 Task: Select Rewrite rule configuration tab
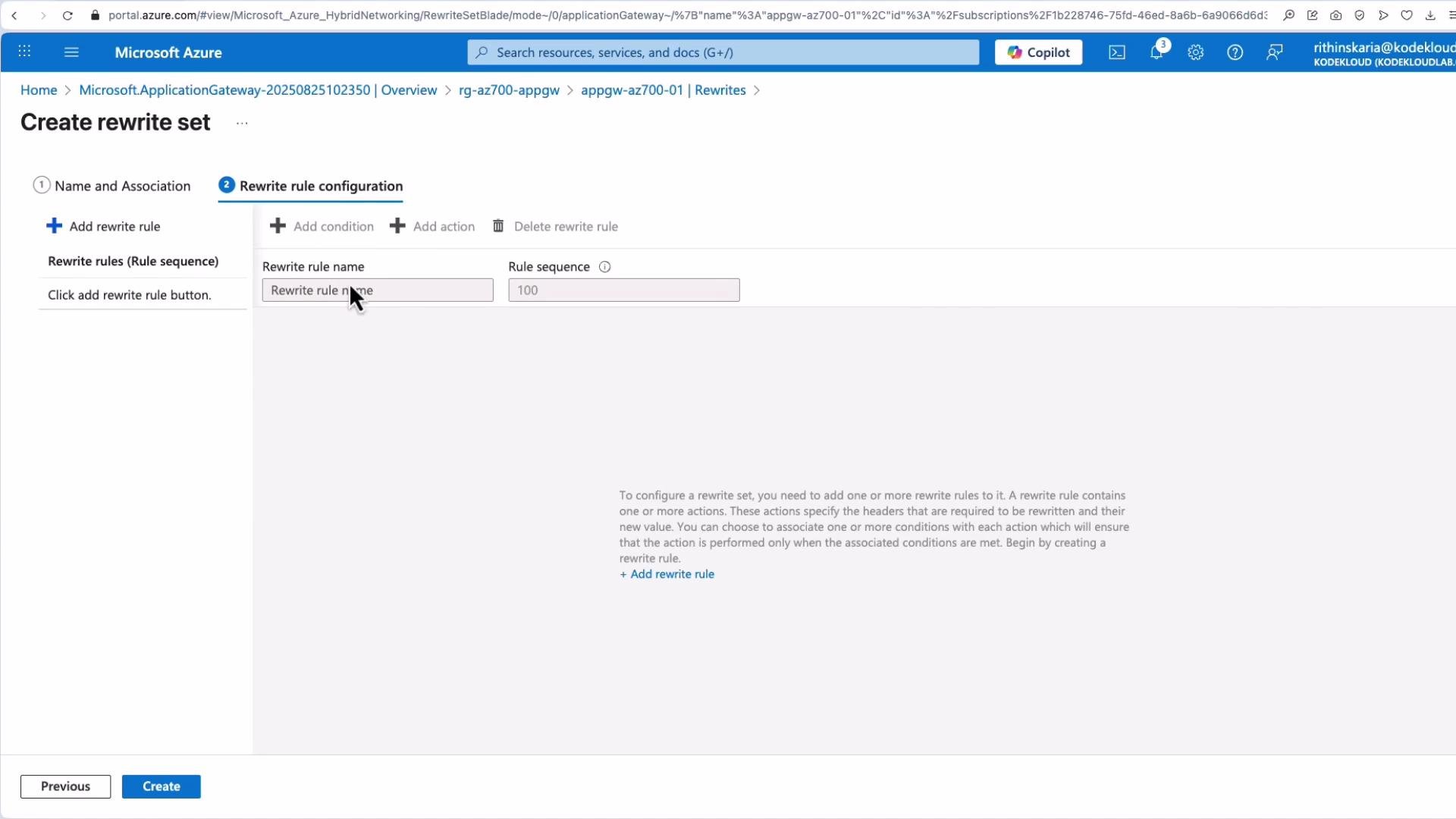pyautogui.click(x=310, y=186)
